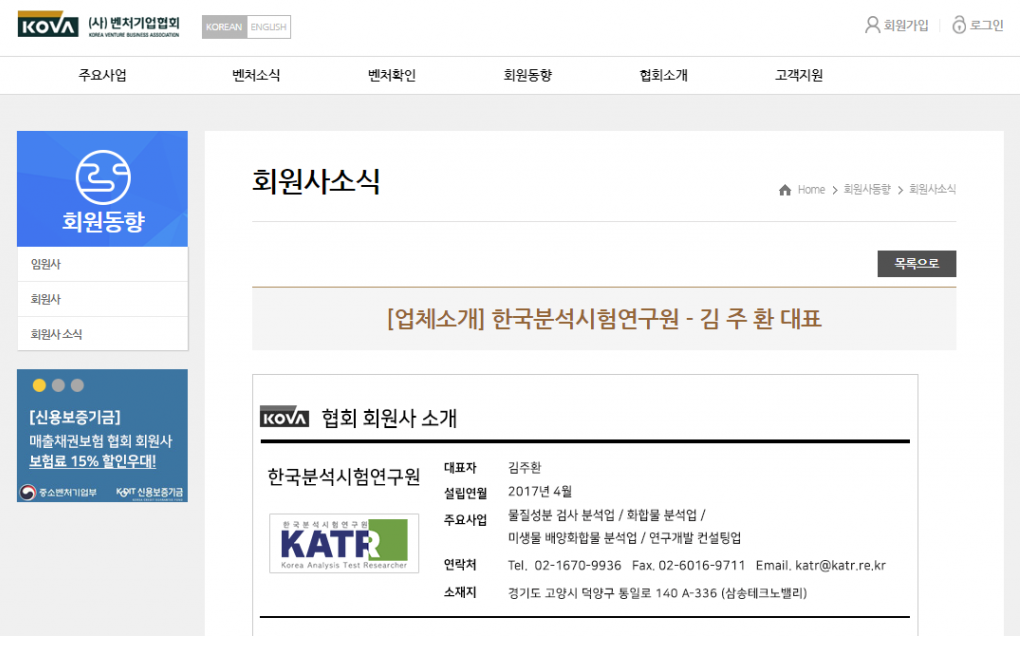Viewport: 1023px width, 661px height.
Task: Click the address line 경기도 고양시 덕양구
Action: click(658, 593)
